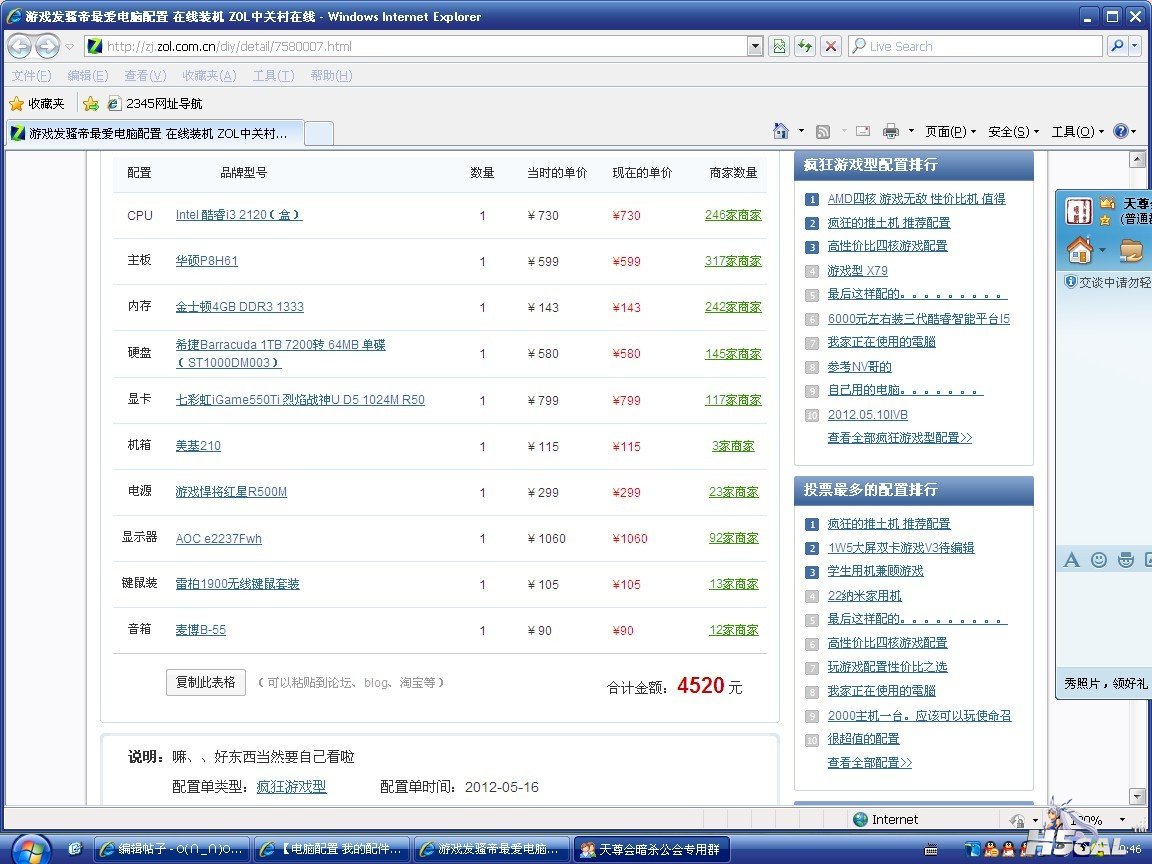Switch to 天尊会暗杀公会专用群 taskbar window
This screenshot has width=1152, height=864.
[x=652, y=849]
